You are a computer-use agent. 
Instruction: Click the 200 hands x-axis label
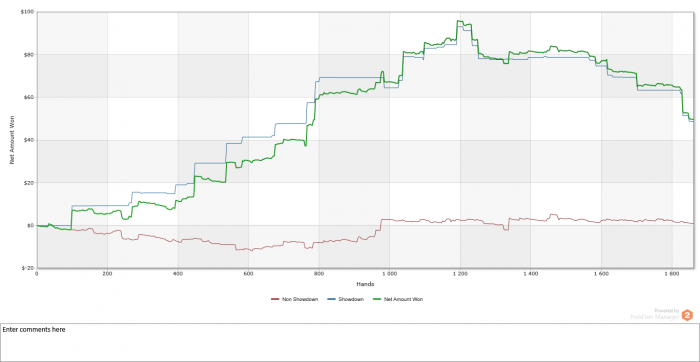click(x=107, y=274)
